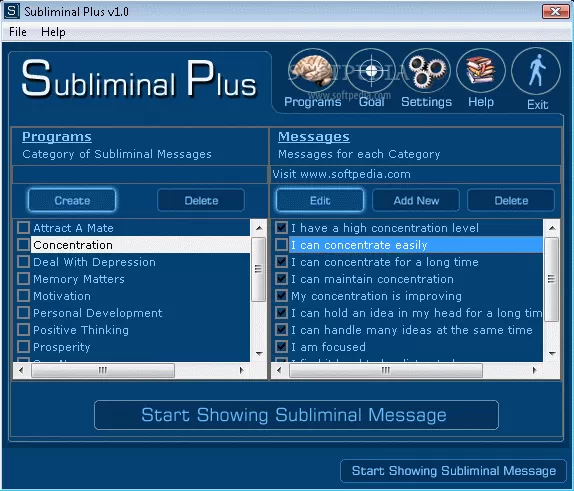Enable the Motivation category checkbox
Viewport: 574px width, 491px height.
click(x=23, y=295)
